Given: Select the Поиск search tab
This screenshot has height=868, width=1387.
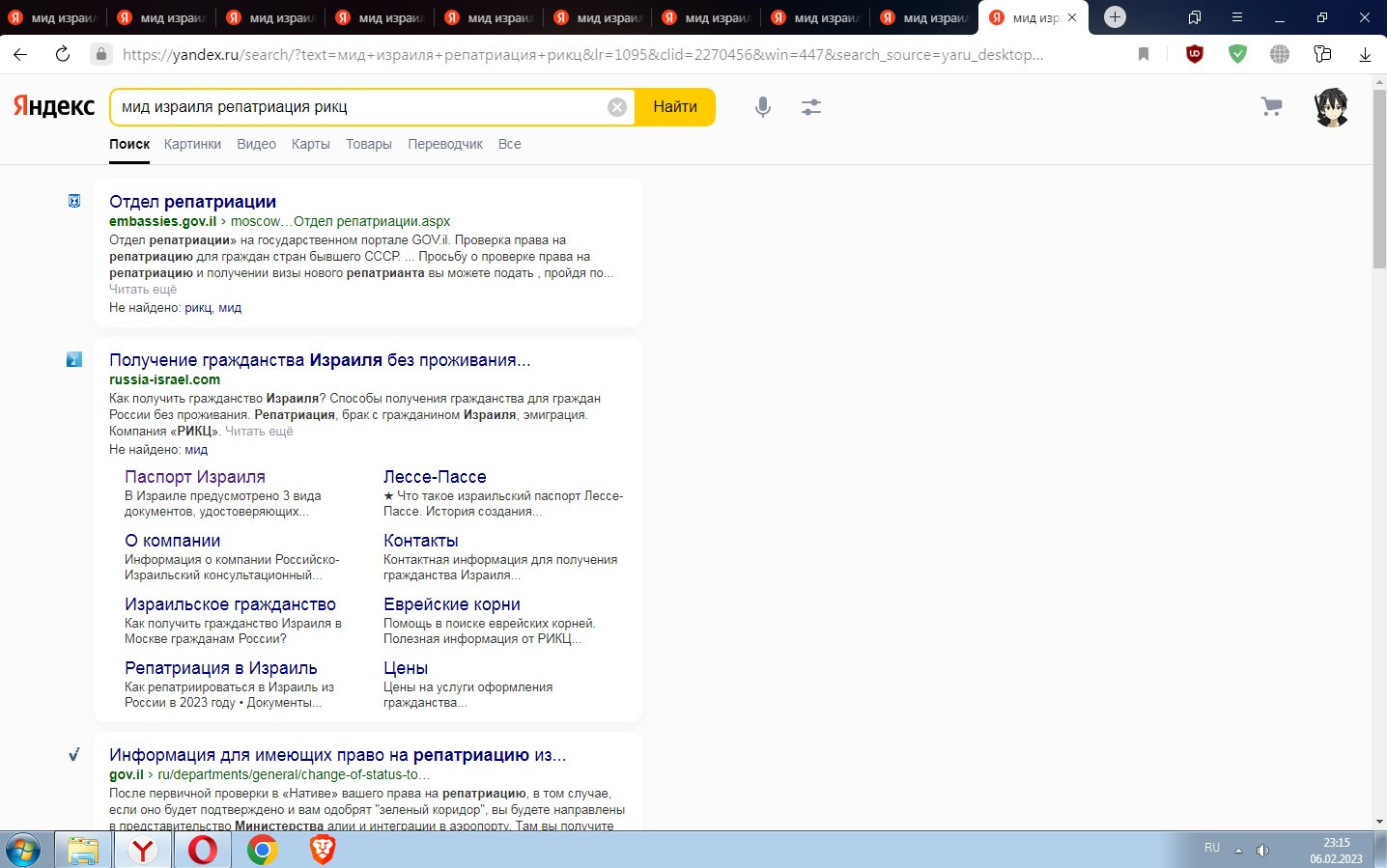Looking at the screenshot, I should [129, 144].
